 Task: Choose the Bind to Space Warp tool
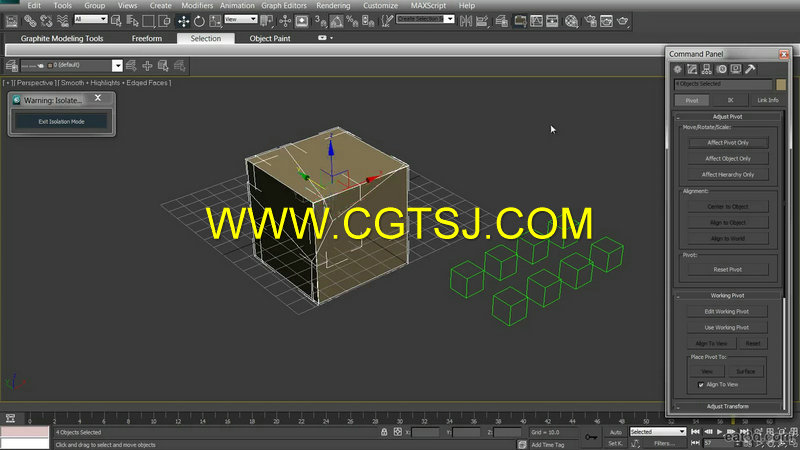click(63, 21)
